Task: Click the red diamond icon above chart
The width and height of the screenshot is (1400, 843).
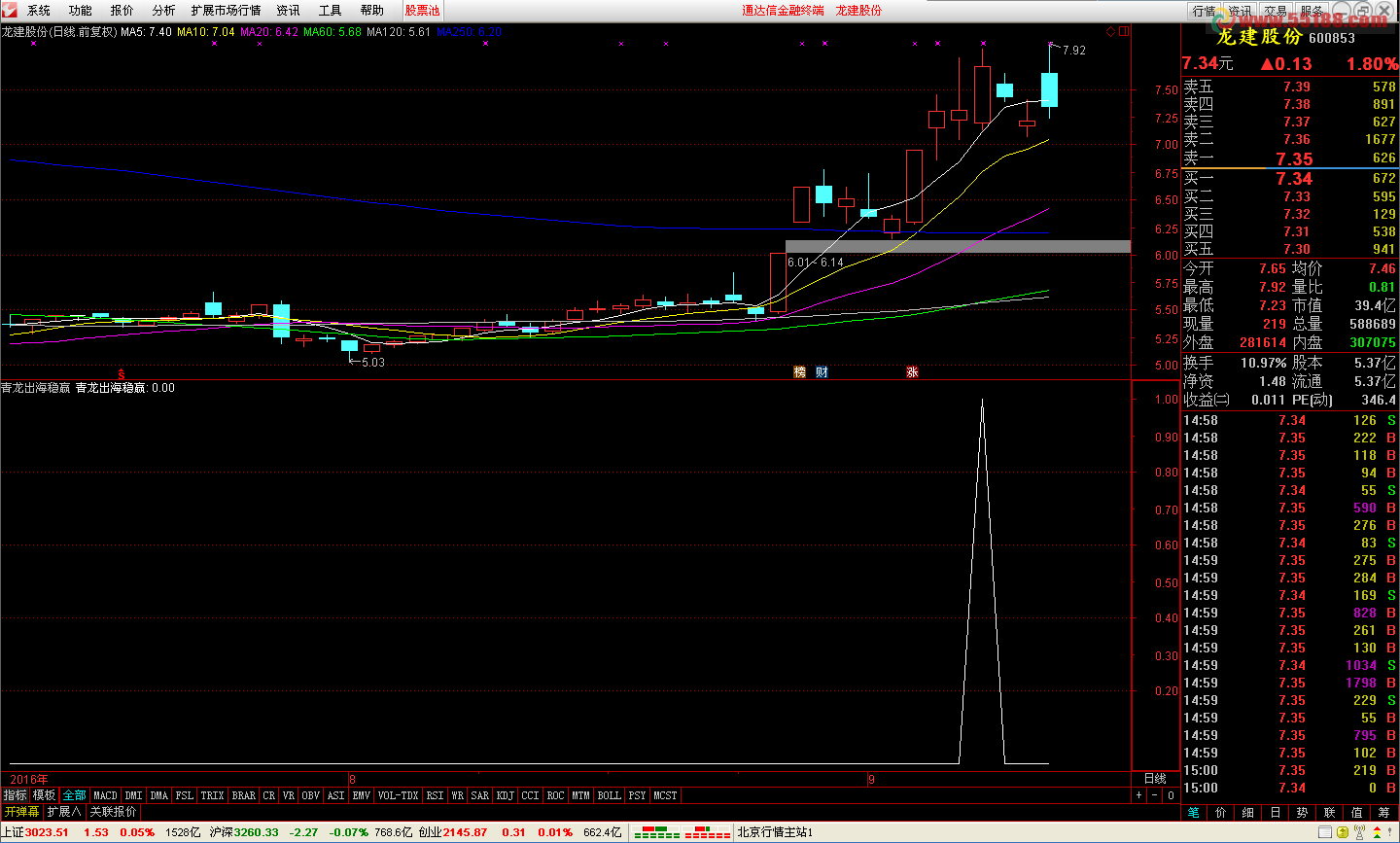Action: point(1111,31)
